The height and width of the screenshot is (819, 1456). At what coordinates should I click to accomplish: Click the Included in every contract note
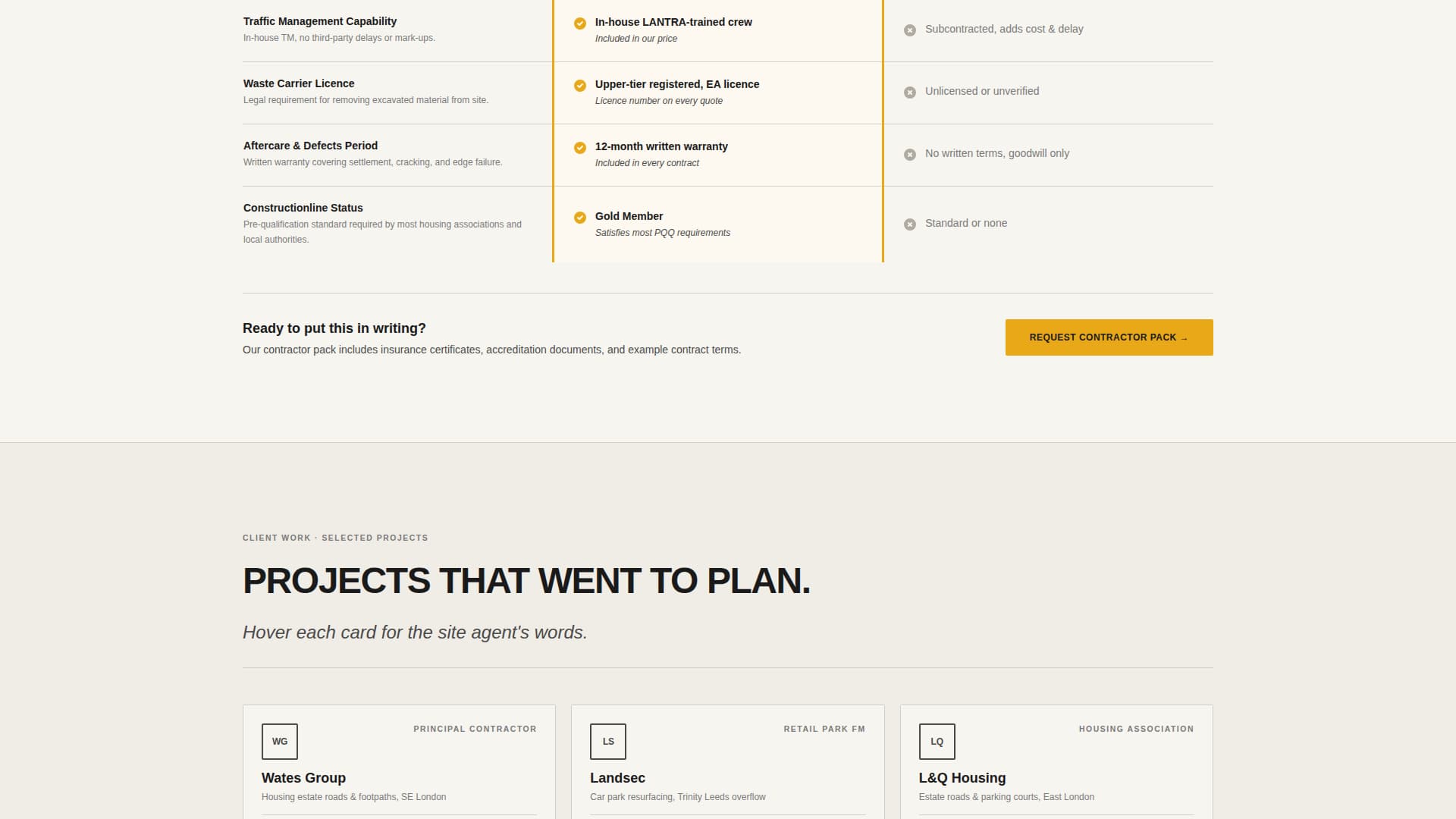point(647,163)
